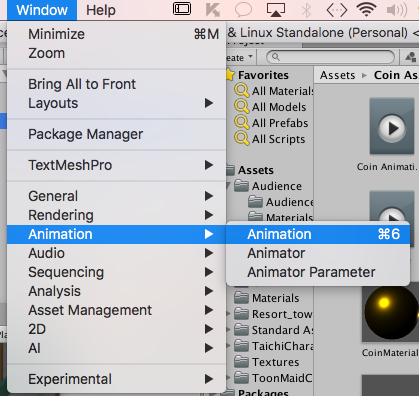Open AirPlay display menu bar icon
The height and width of the screenshot is (396, 419).
click(276, 10)
